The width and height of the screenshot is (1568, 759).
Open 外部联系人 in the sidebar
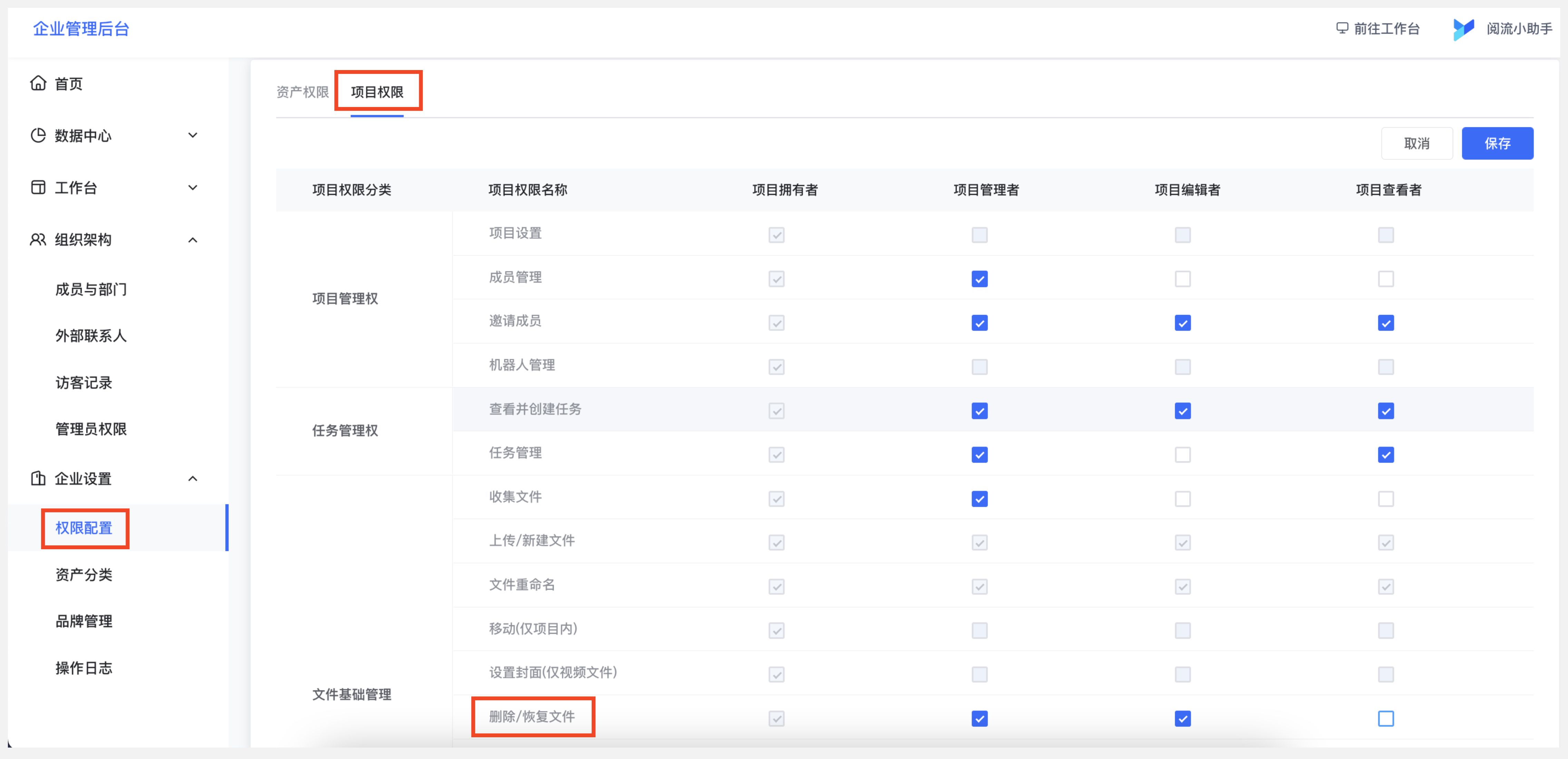click(91, 335)
